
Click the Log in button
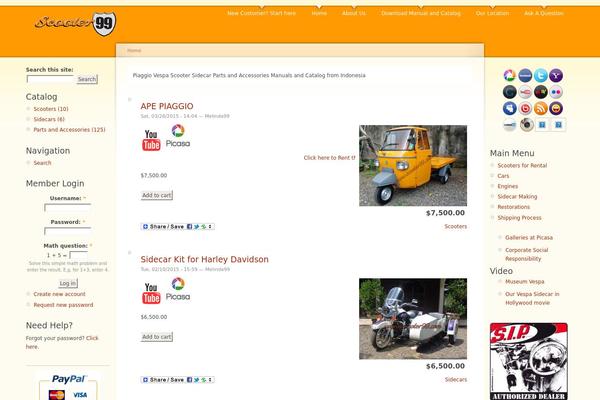pyautogui.click(x=68, y=283)
